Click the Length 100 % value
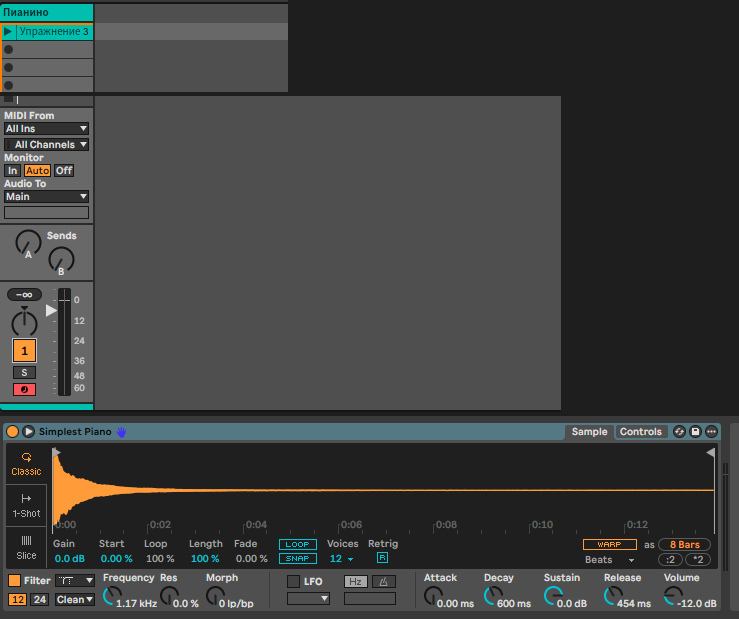This screenshot has width=739, height=619. click(x=205, y=559)
